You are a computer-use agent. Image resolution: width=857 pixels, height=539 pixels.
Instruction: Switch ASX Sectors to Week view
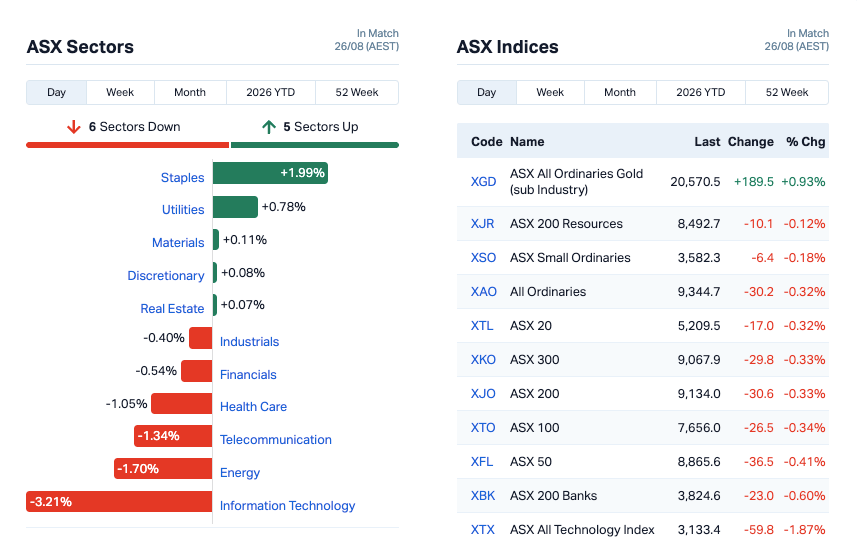(x=120, y=92)
